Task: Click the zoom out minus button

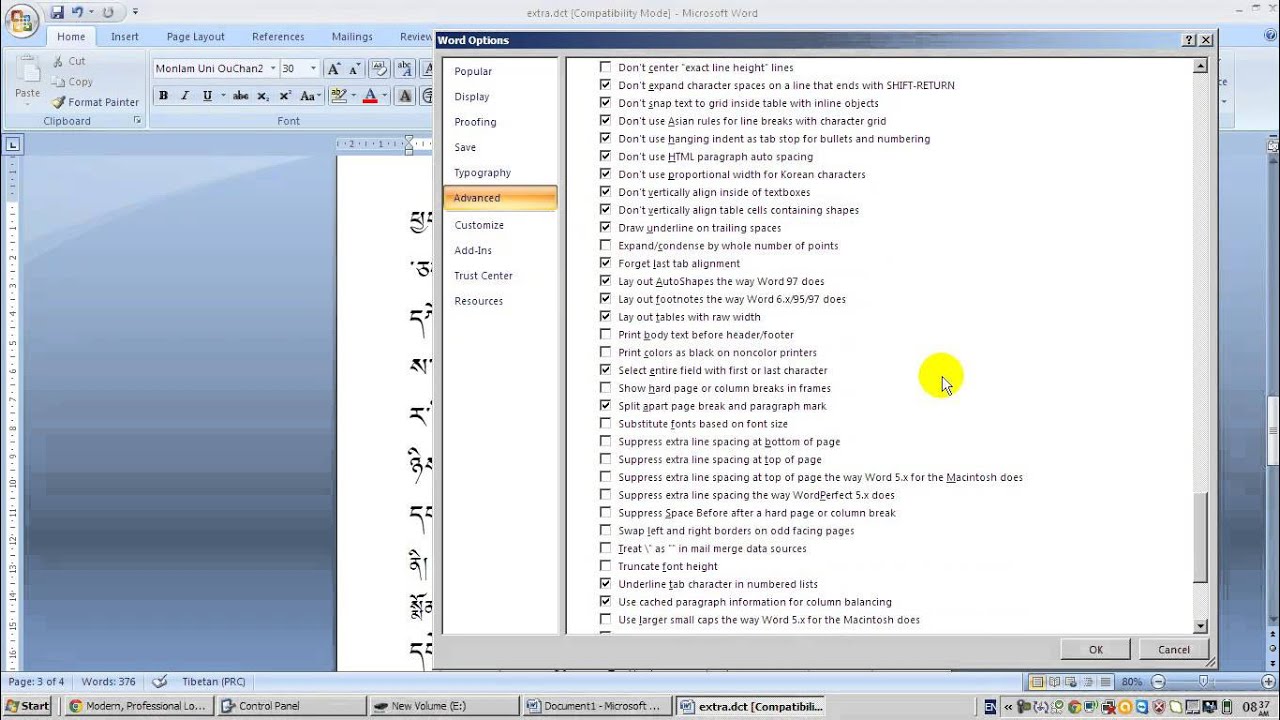Action: pyautogui.click(x=1158, y=681)
